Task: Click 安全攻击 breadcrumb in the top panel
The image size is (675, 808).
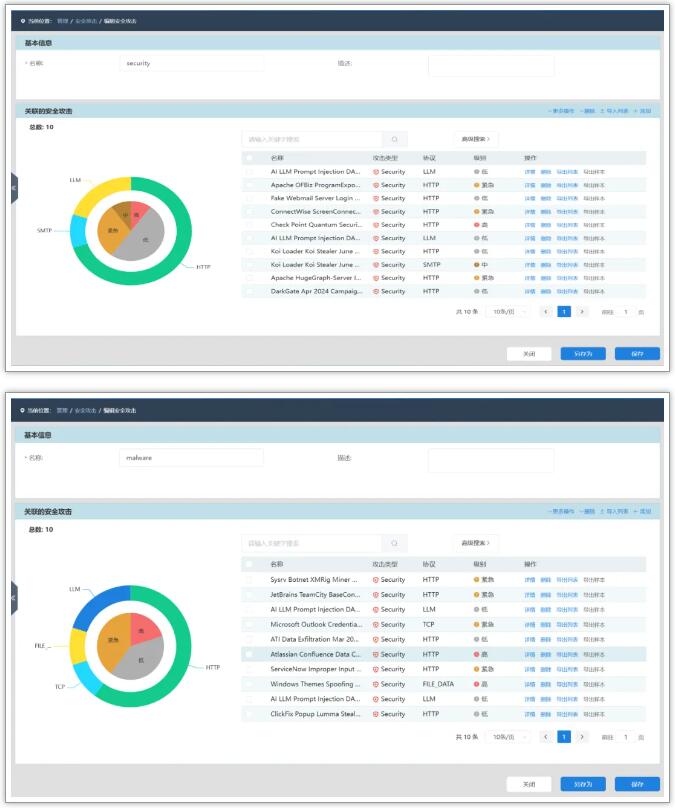Action: [x=85, y=20]
